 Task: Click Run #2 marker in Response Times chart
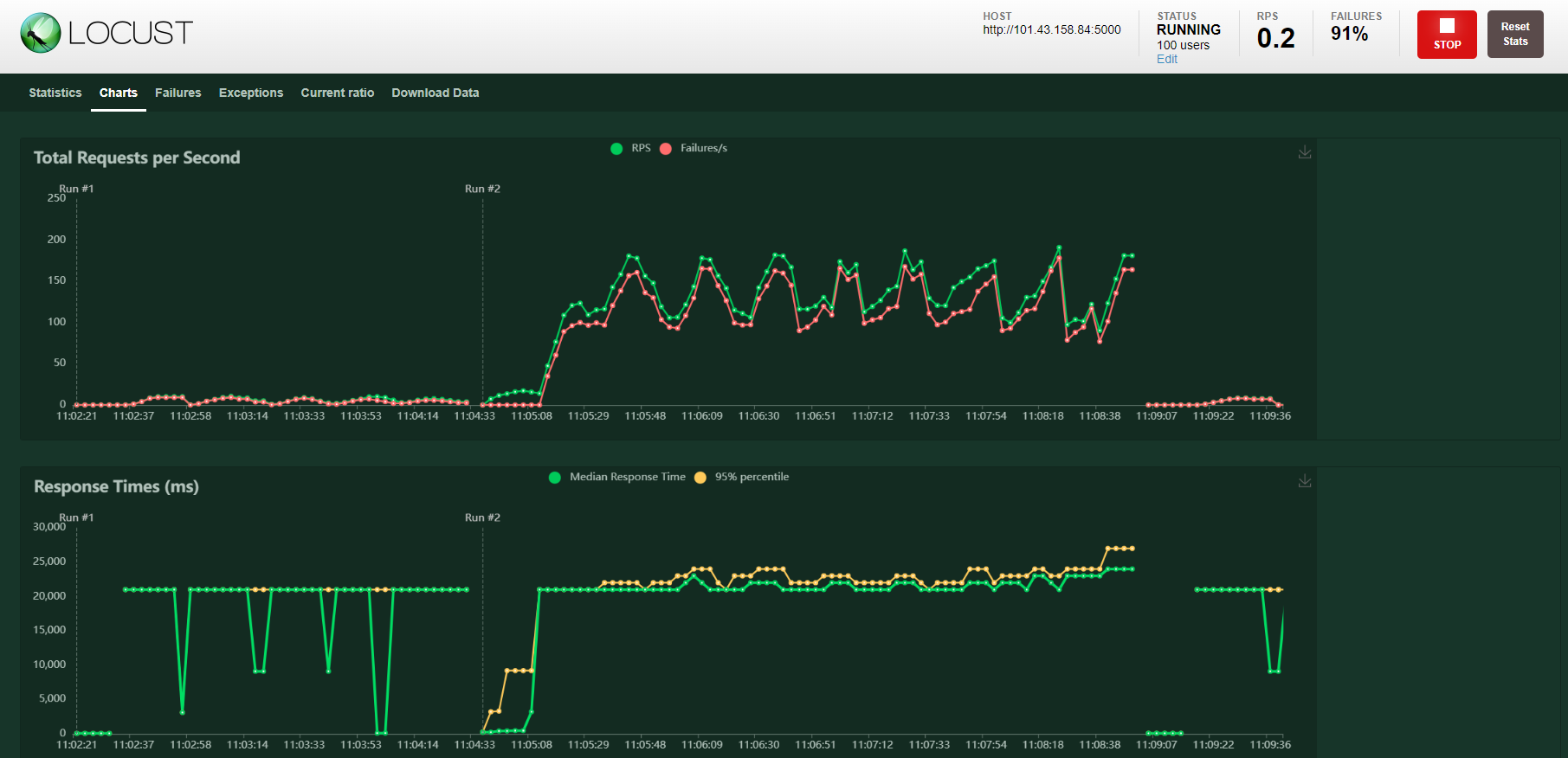coord(482,517)
